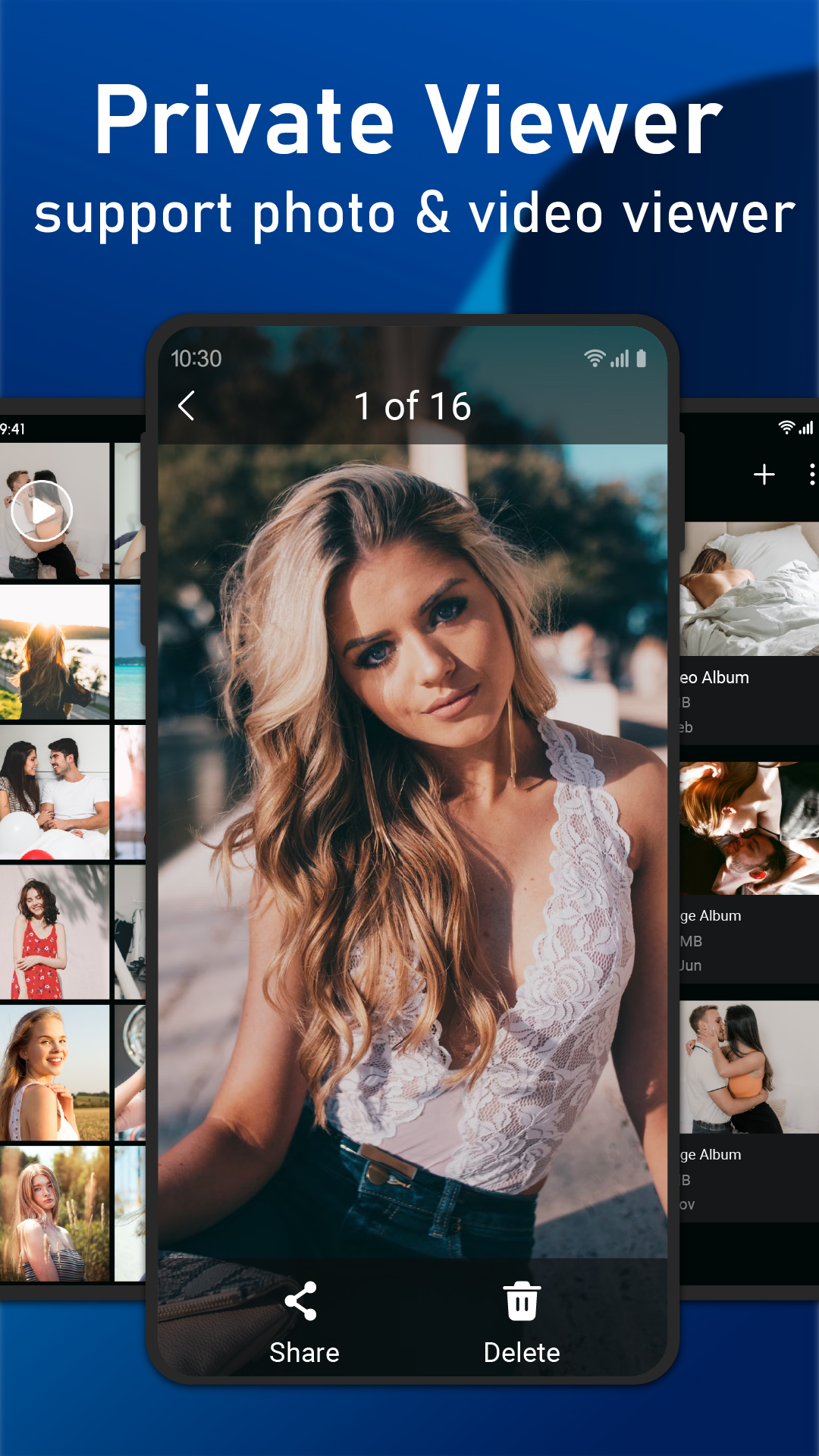
Task: Tap the "support photo & video viewer" subtitle
Action: coord(415,214)
